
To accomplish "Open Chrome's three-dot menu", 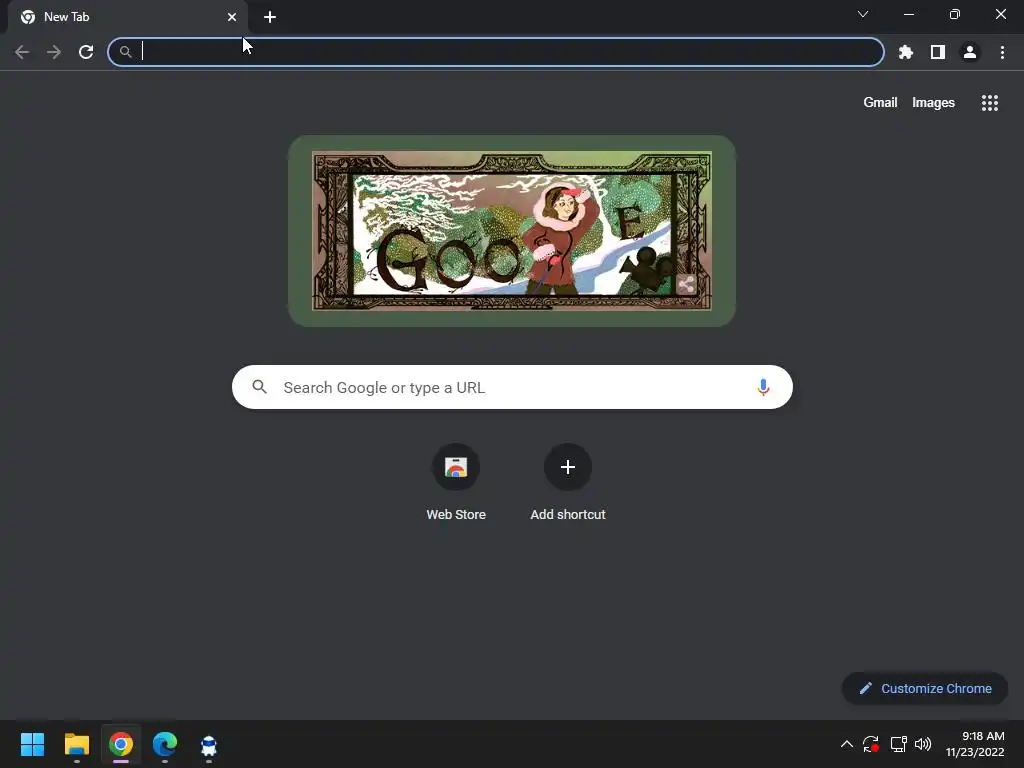I will tap(1002, 52).
